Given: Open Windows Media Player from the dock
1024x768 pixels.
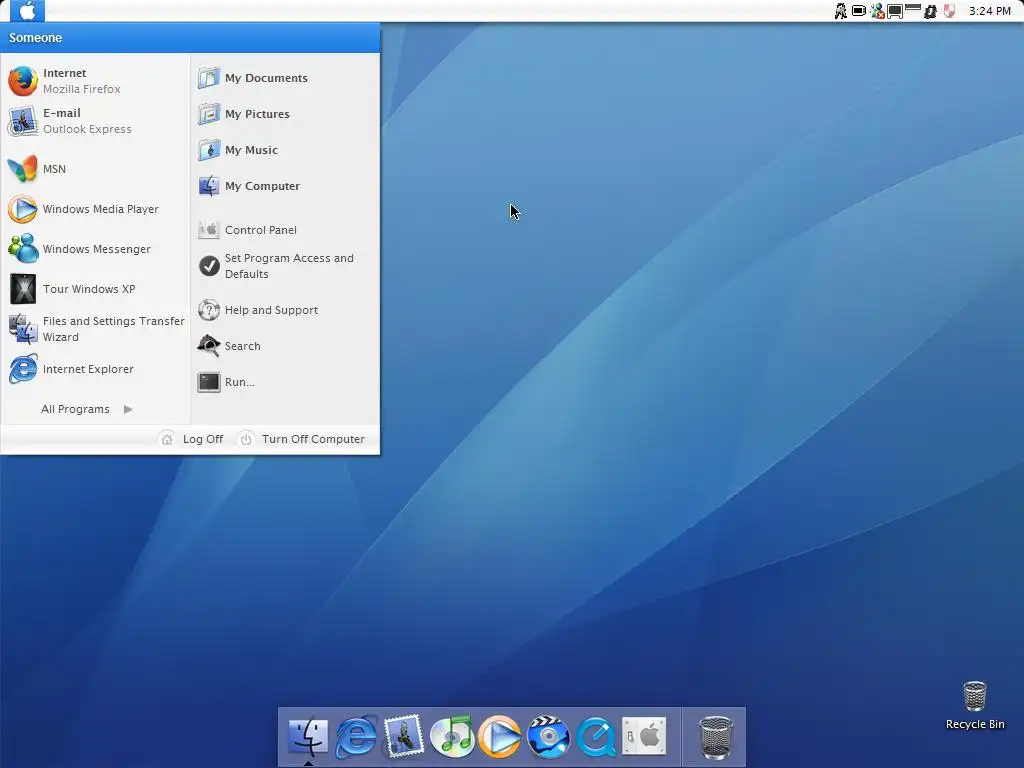Looking at the screenshot, I should click(500, 737).
